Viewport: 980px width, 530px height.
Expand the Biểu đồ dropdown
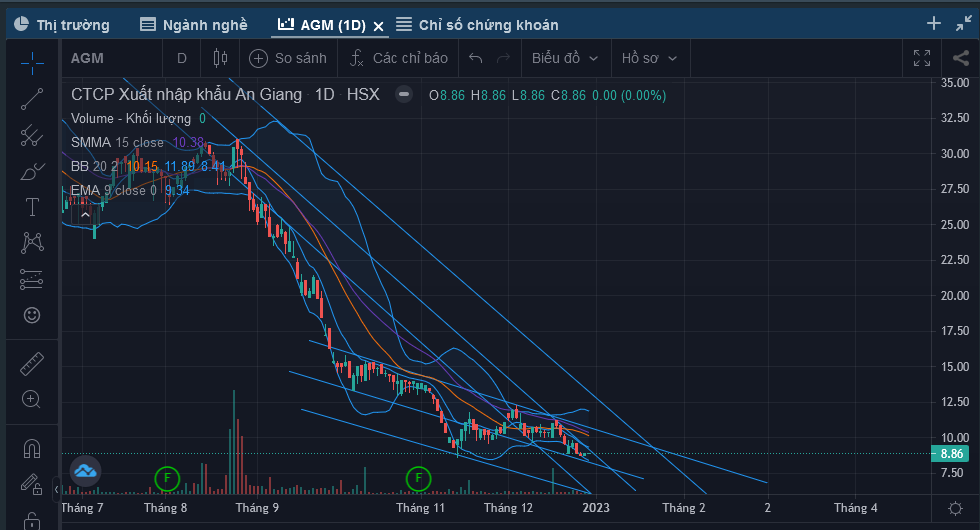(565, 58)
